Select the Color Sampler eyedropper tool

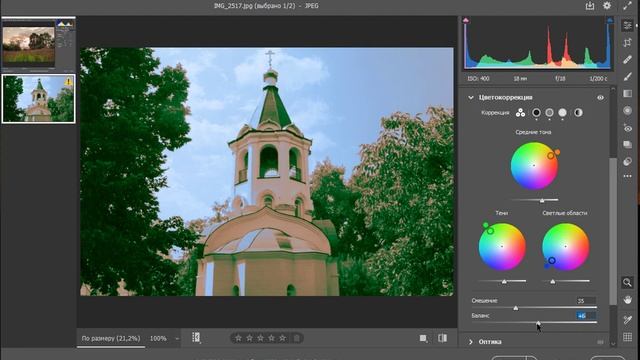627,320
